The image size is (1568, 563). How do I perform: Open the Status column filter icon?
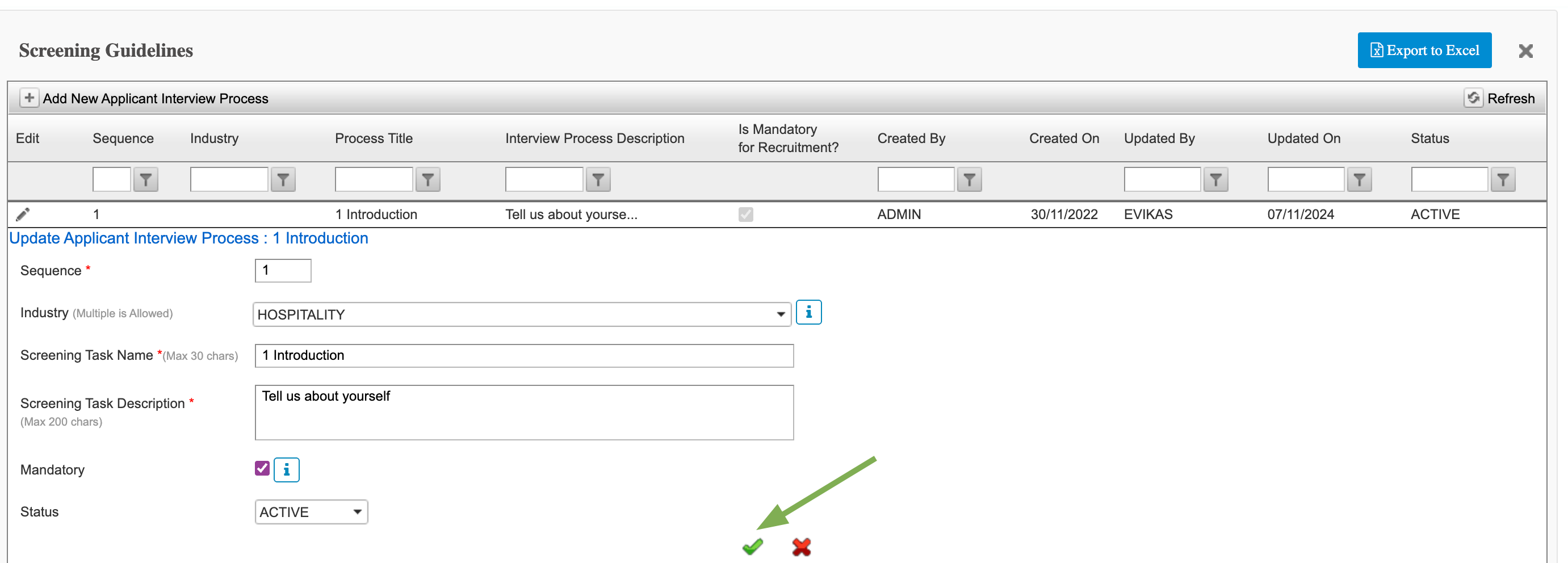[1503, 179]
